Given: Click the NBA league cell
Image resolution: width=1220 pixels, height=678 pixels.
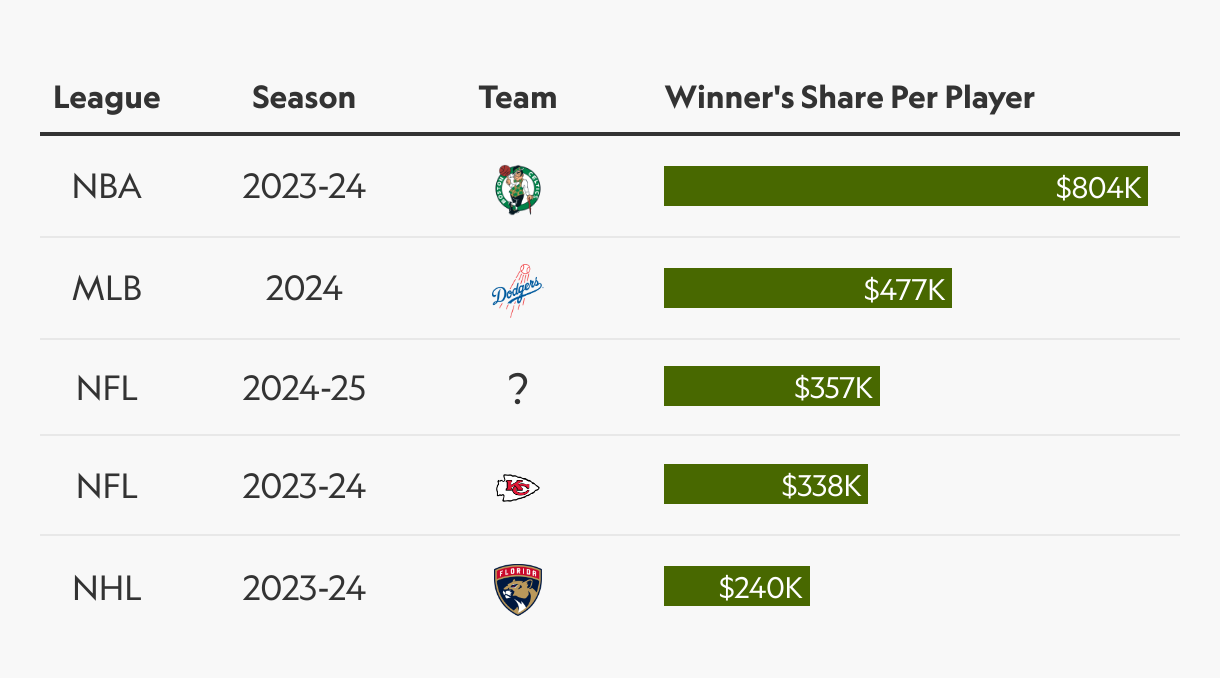Looking at the screenshot, I should coord(107,187).
